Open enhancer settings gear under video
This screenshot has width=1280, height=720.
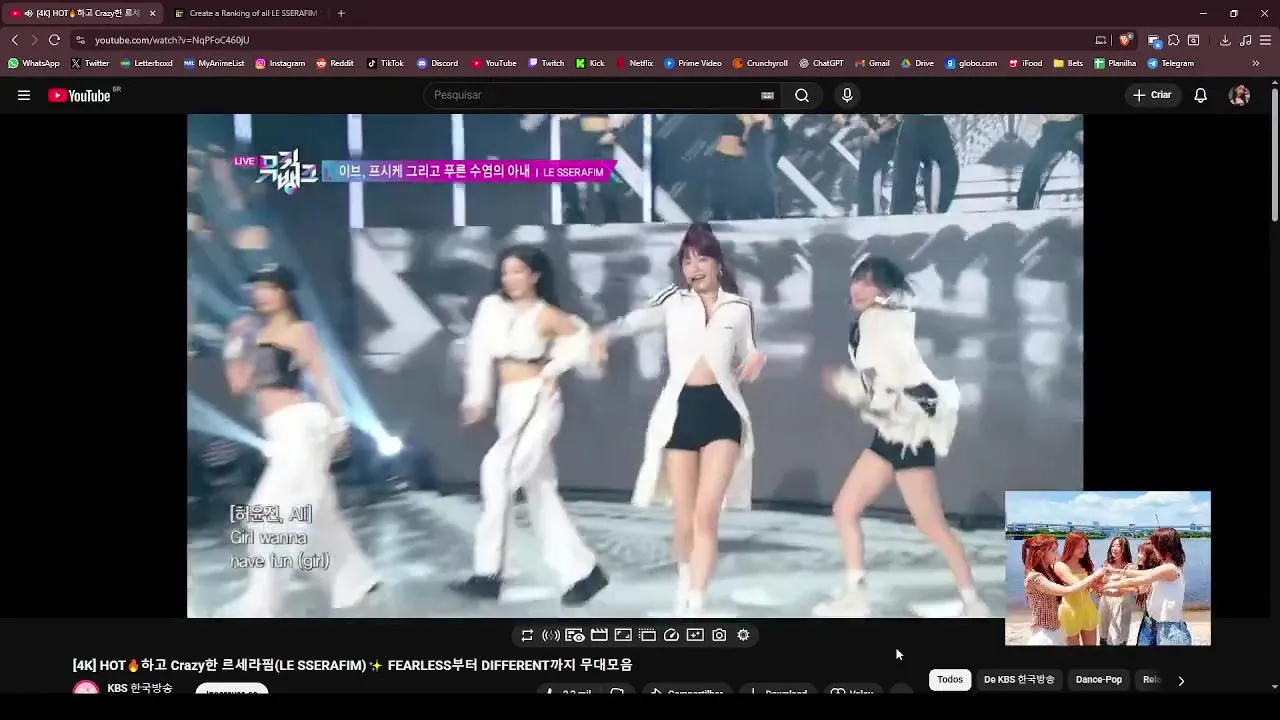pyautogui.click(x=743, y=635)
